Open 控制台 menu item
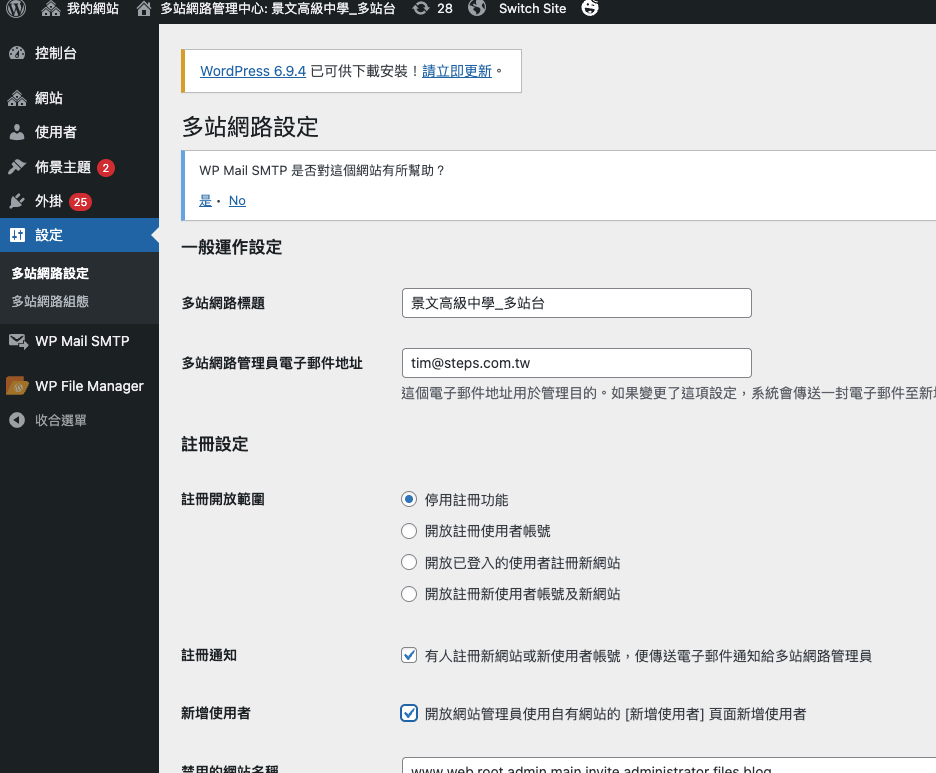Screen dimensions: 936x773 [x=56, y=53]
